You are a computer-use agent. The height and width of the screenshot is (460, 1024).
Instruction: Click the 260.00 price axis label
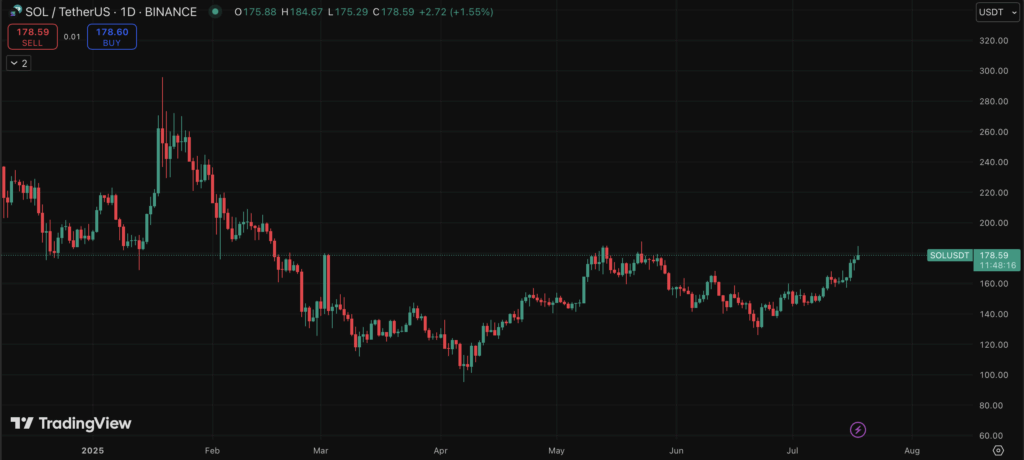(x=995, y=132)
